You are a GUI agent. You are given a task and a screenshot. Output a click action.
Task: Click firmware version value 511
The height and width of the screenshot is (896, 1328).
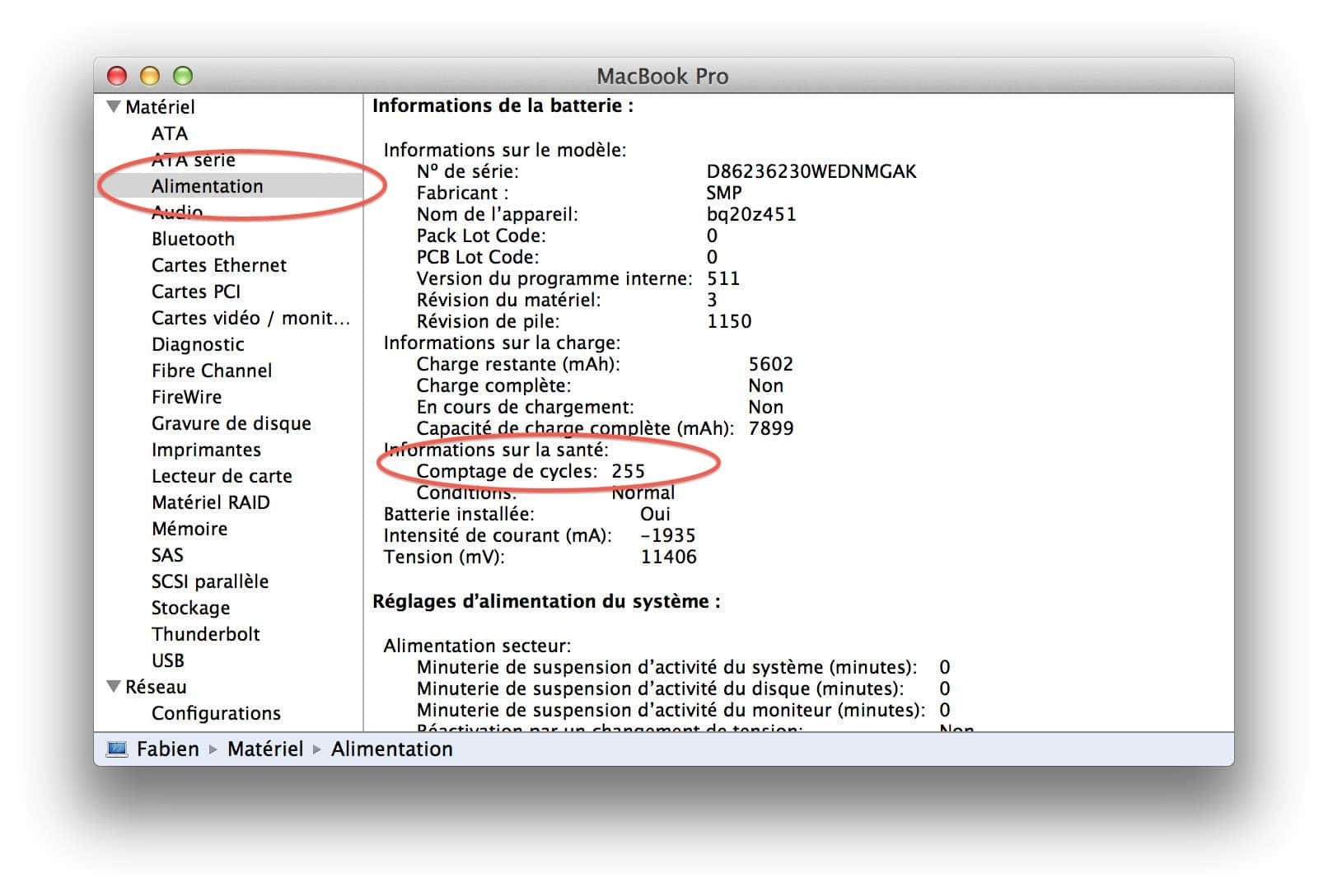coord(723,278)
